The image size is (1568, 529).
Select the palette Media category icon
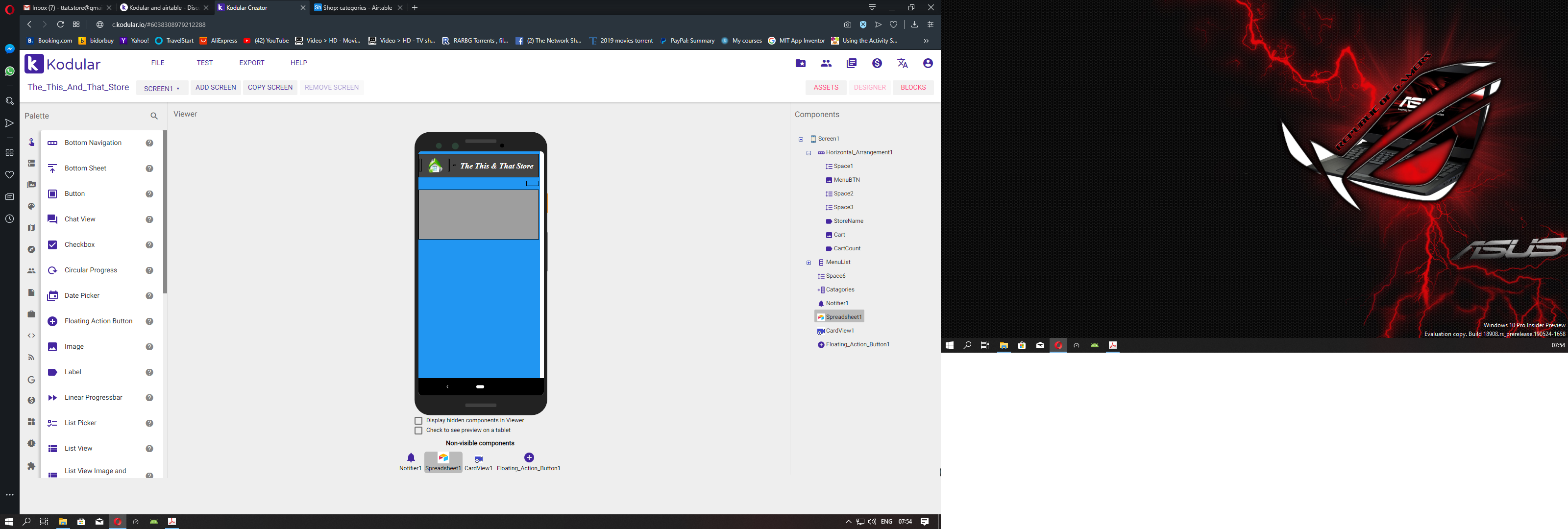(x=32, y=185)
